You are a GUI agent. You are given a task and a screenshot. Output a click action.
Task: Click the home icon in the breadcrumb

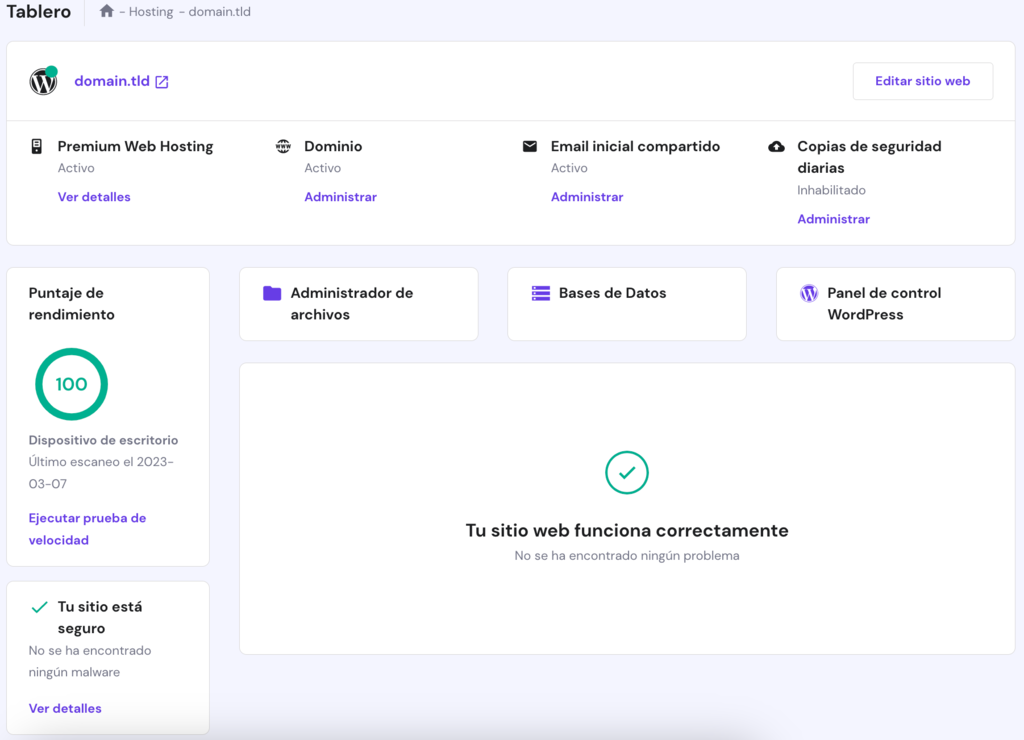pos(107,12)
